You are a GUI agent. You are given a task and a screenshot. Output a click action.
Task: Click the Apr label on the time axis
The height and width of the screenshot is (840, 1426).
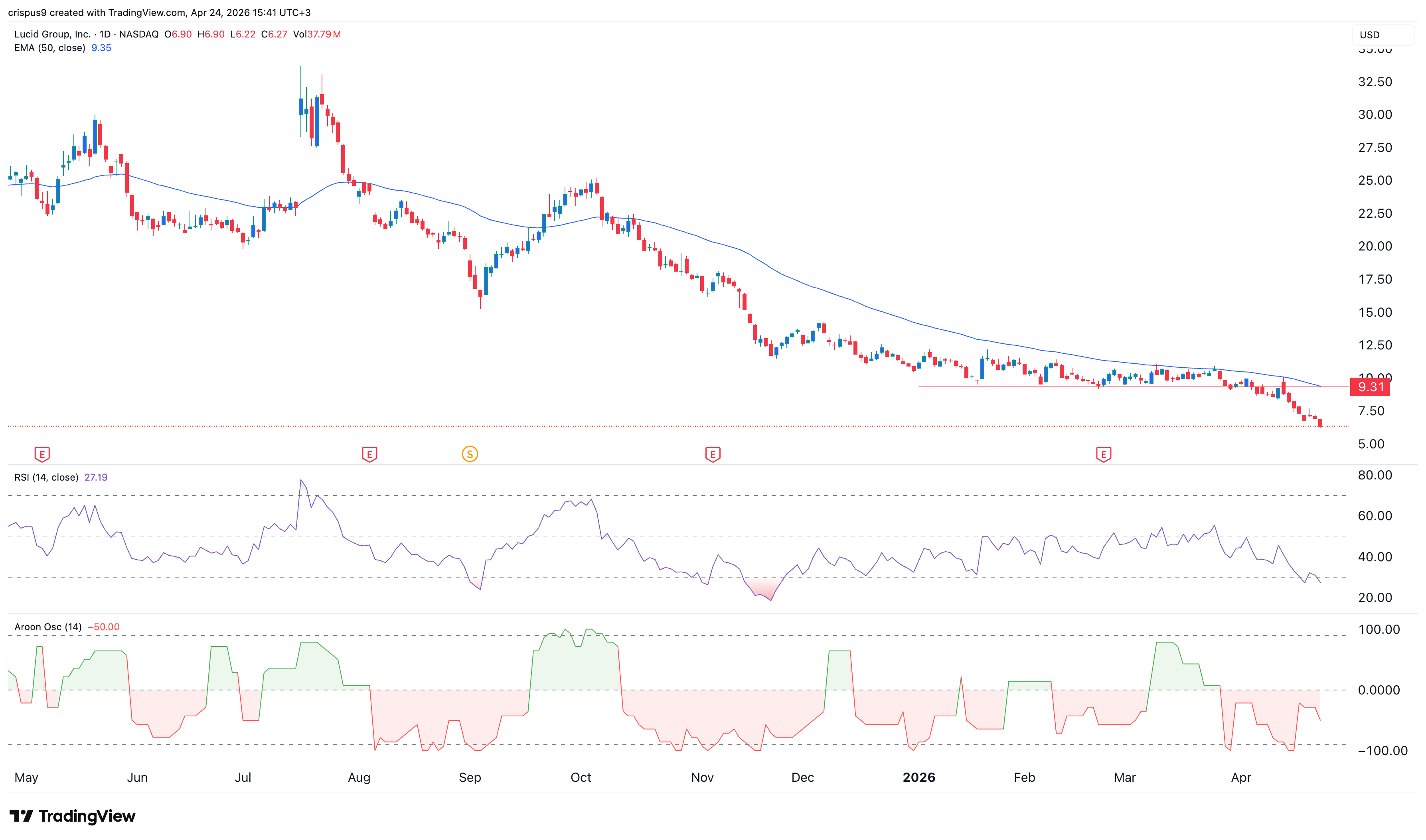pos(1240,777)
